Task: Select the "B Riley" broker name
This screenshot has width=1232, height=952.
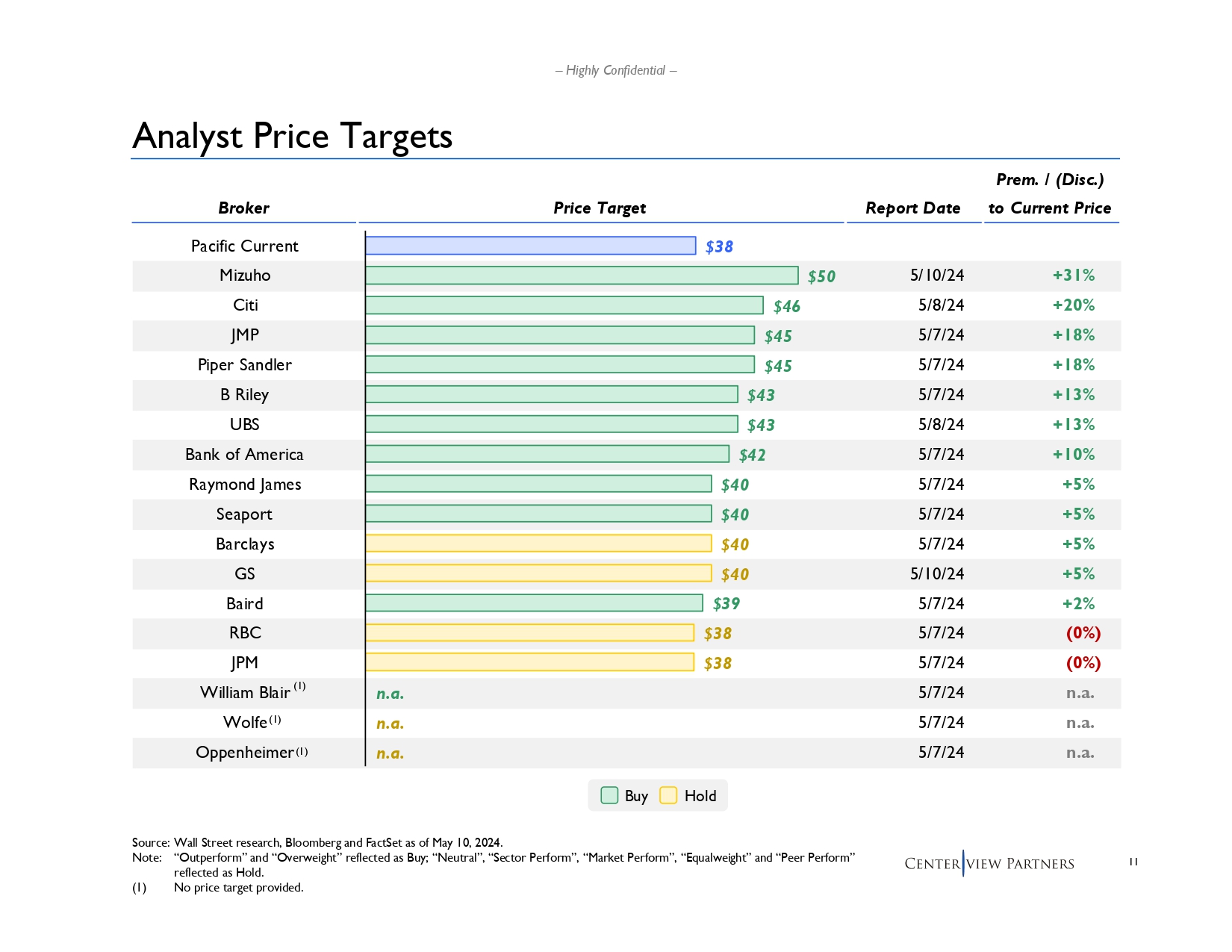Action: tap(245, 395)
